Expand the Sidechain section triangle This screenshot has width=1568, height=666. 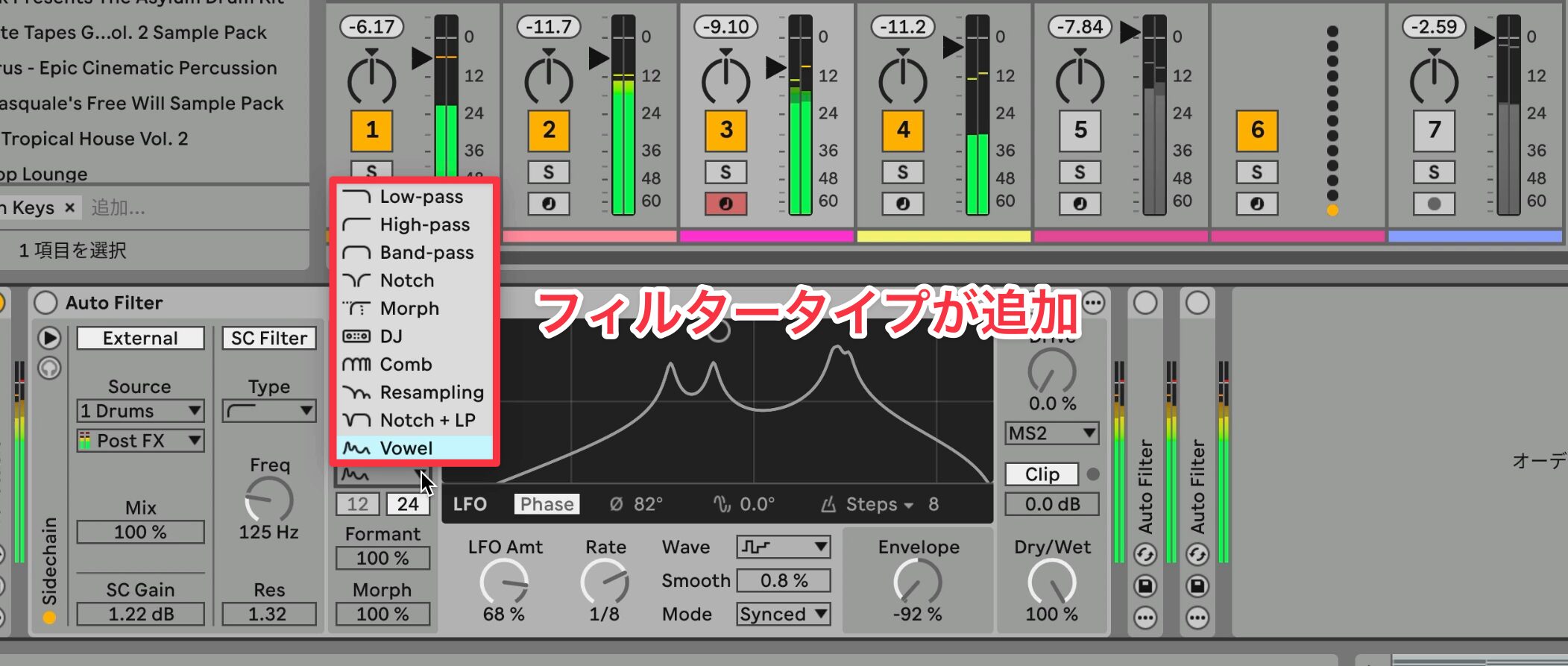(x=49, y=338)
